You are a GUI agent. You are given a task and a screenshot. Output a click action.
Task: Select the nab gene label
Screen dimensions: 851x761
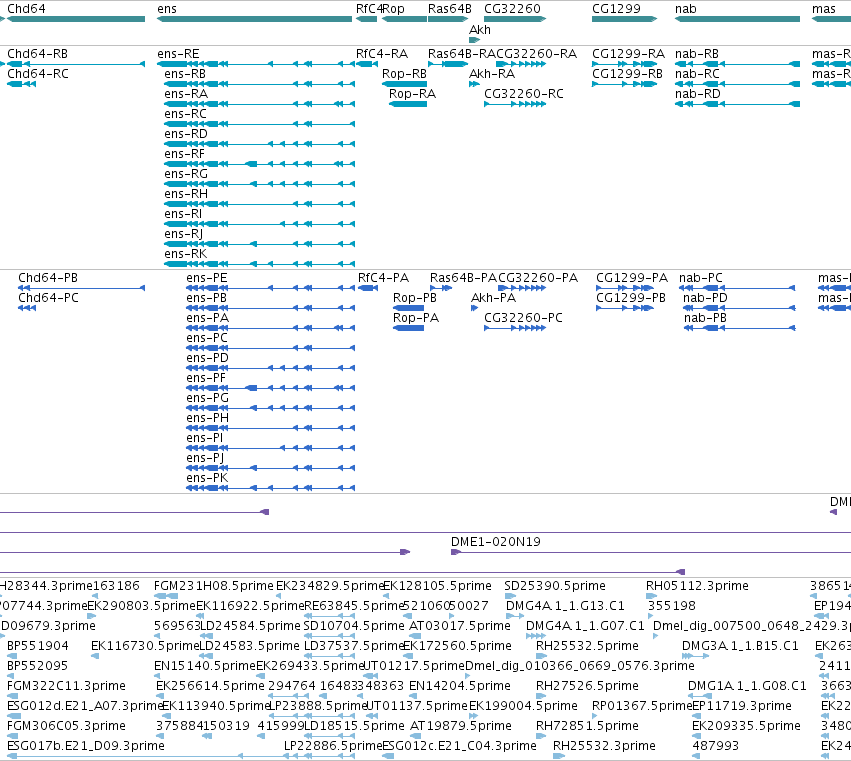click(x=685, y=9)
